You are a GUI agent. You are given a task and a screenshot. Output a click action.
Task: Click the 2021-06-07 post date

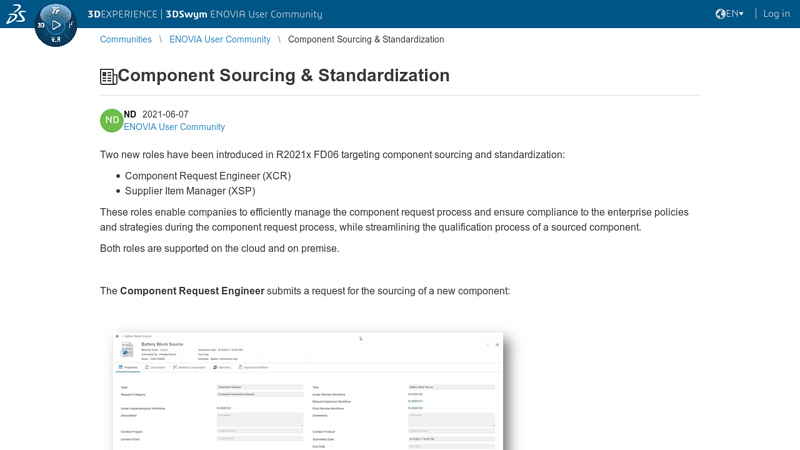pos(165,114)
